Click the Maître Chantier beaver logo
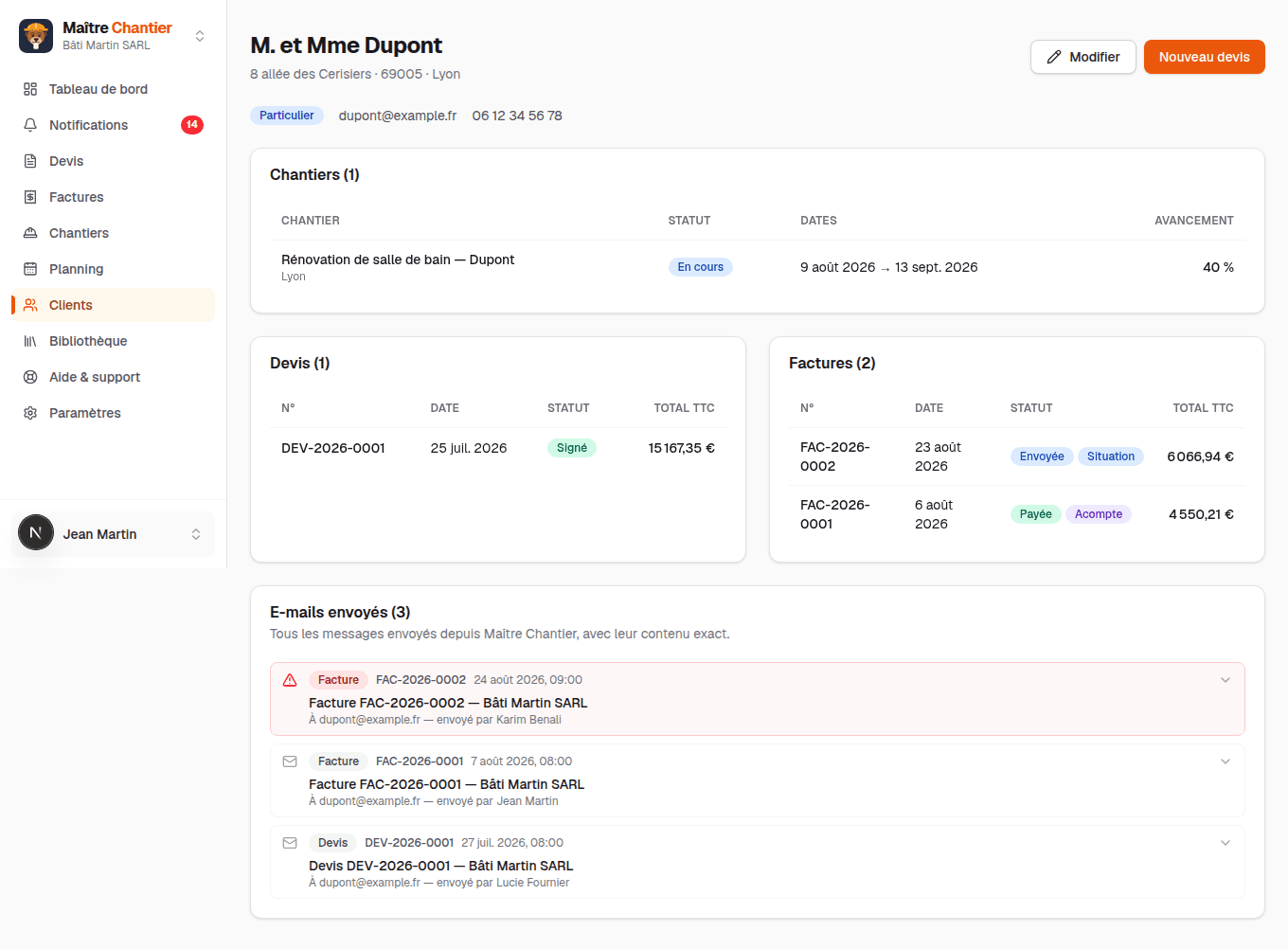1288x949 pixels. click(36, 36)
